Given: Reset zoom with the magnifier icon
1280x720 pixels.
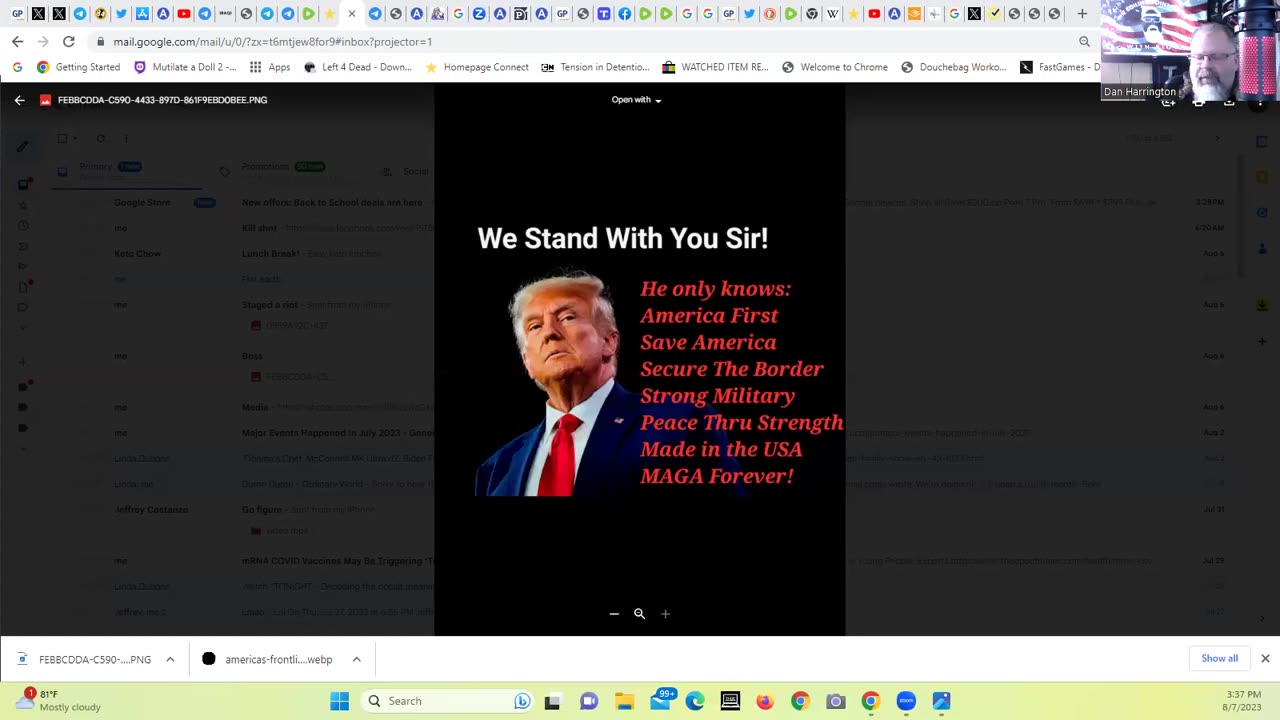Looking at the screenshot, I should pyautogui.click(x=639, y=614).
